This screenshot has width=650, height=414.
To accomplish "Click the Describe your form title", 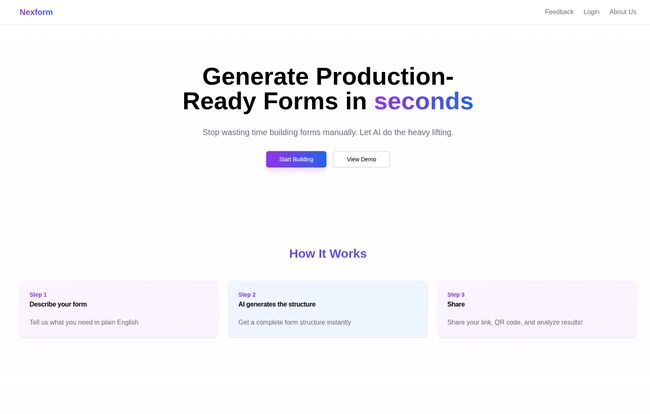I will point(58,304).
